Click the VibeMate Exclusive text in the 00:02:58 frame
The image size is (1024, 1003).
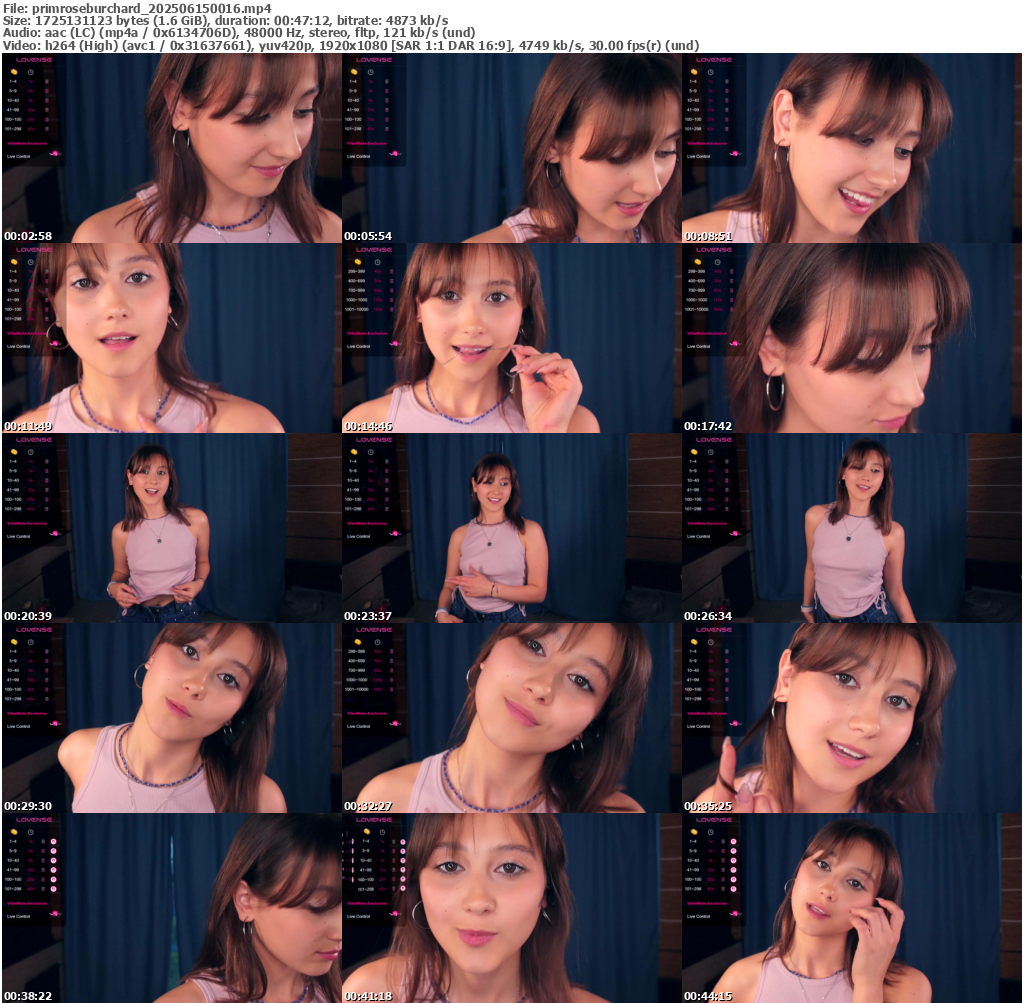(25, 143)
